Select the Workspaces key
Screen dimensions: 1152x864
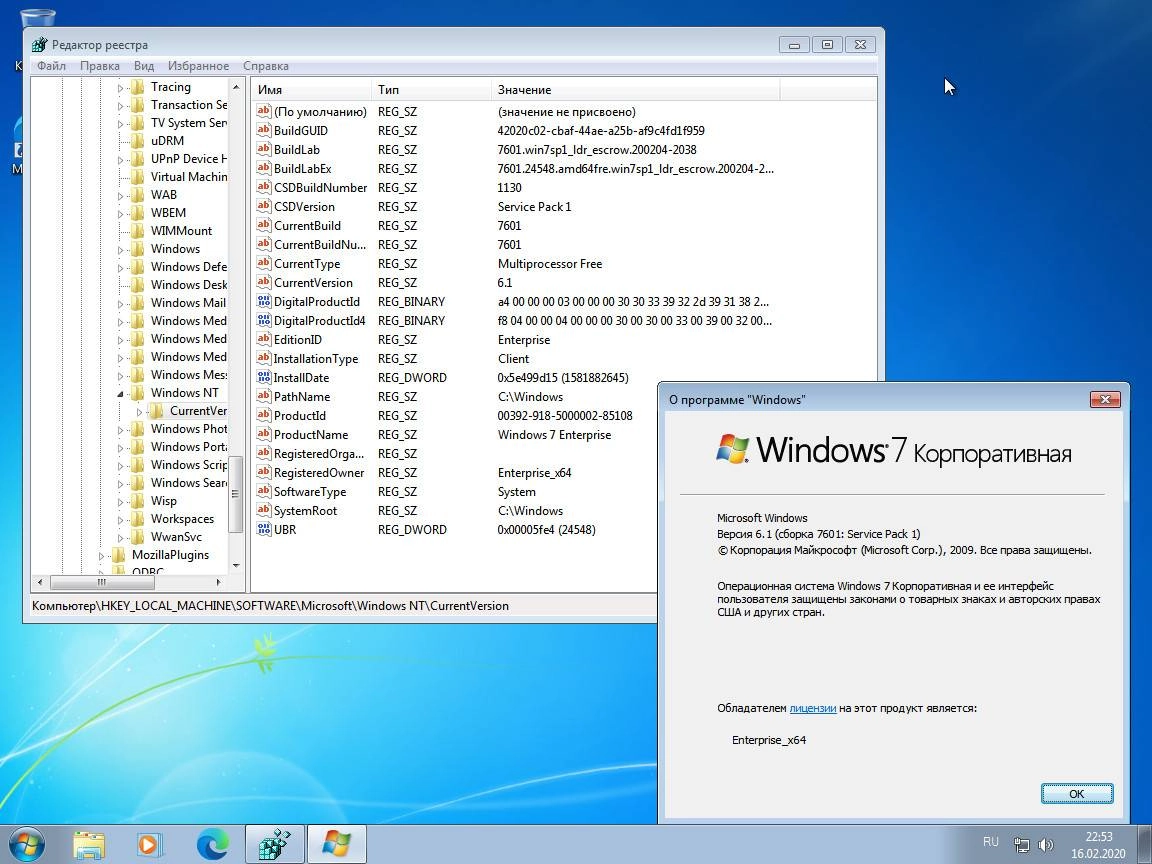coord(182,518)
